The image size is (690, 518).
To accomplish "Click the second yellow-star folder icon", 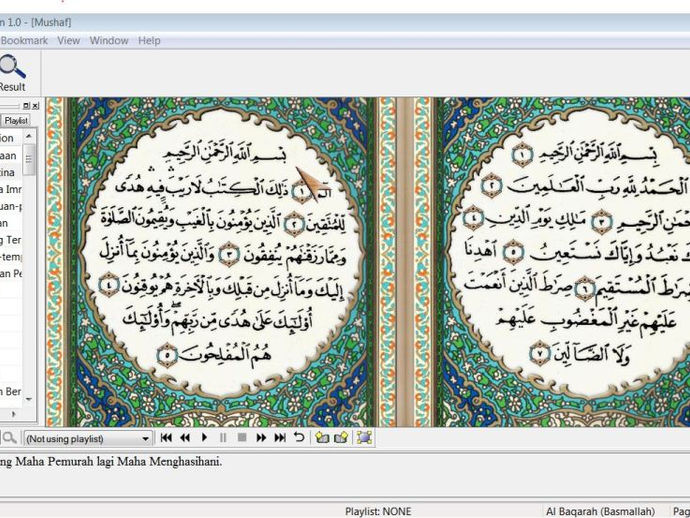I will coord(341,437).
